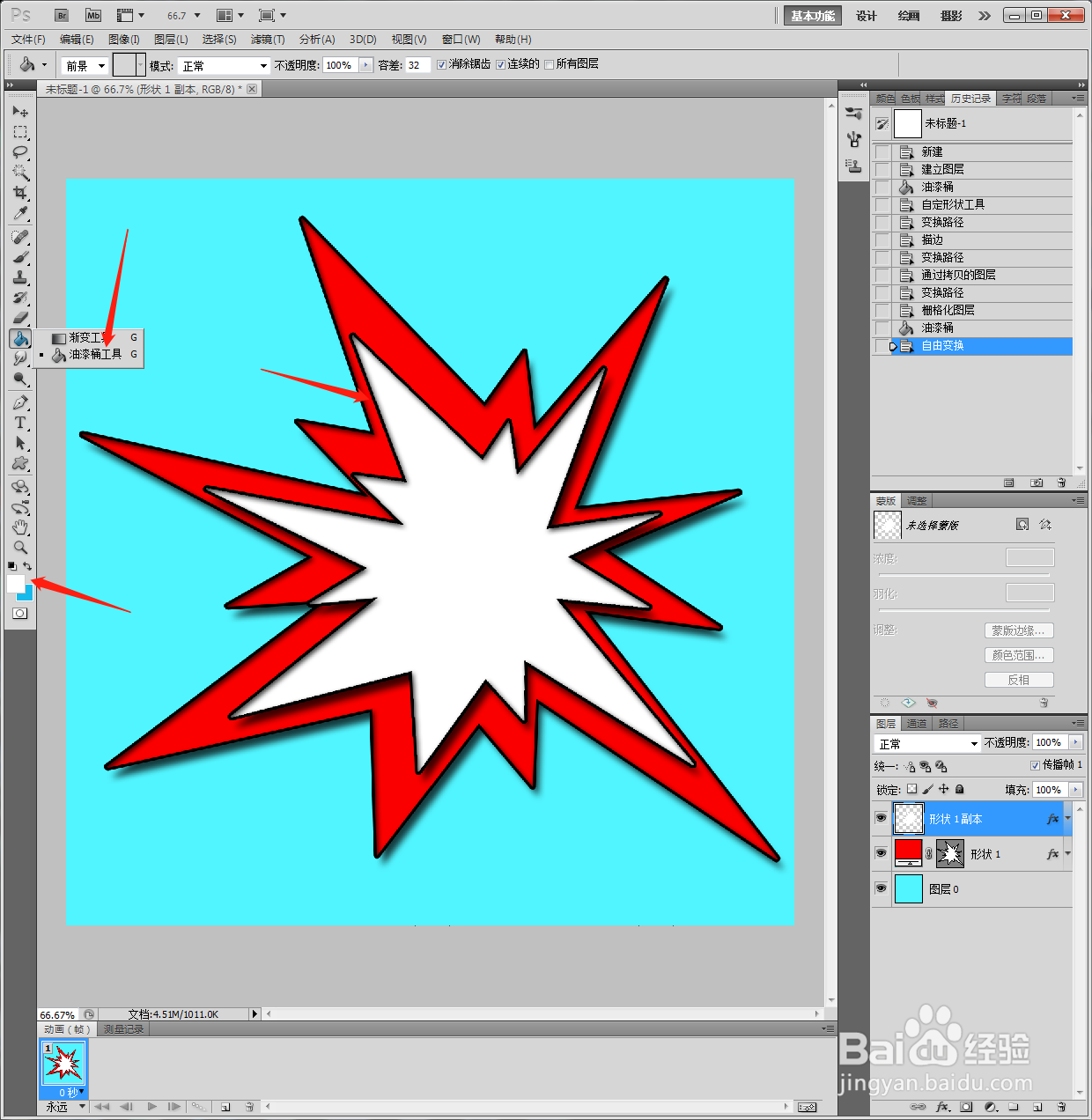Hide the 形状 1 layer eye
This screenshot has width=1092, height=1120.
[x=881, y=853]
